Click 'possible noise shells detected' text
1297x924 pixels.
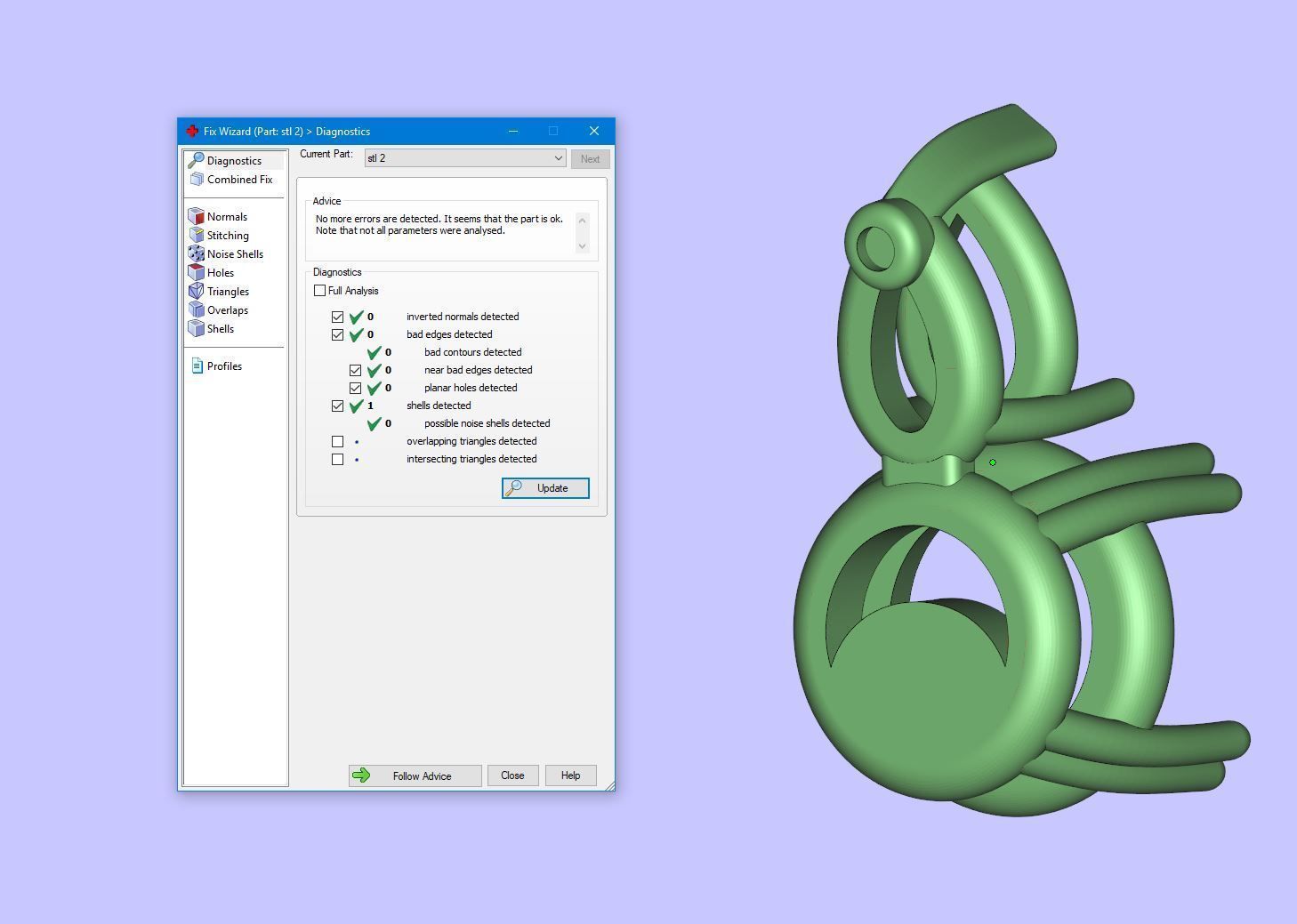(x=487, y=423)
